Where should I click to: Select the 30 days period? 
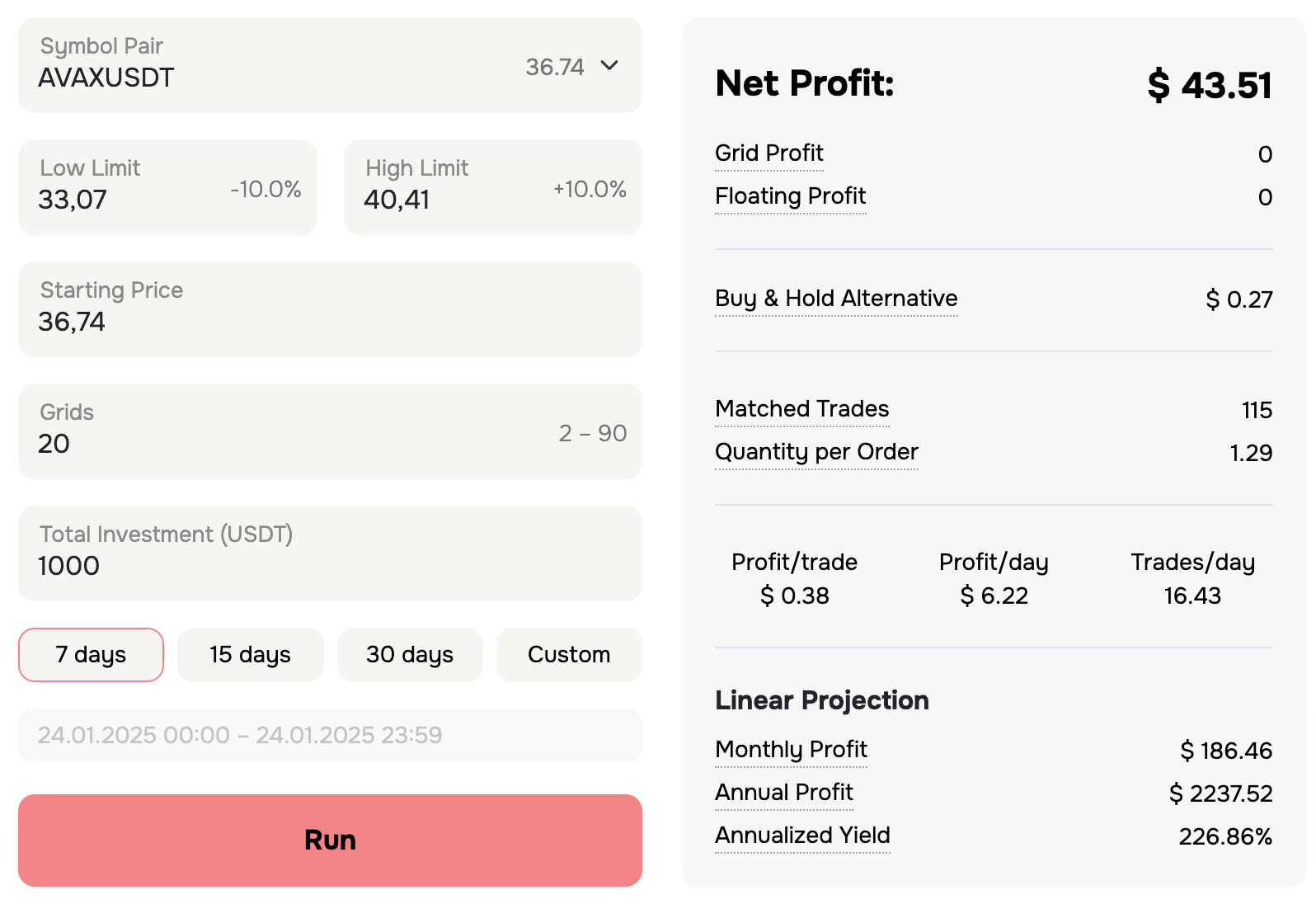point(410,655)
